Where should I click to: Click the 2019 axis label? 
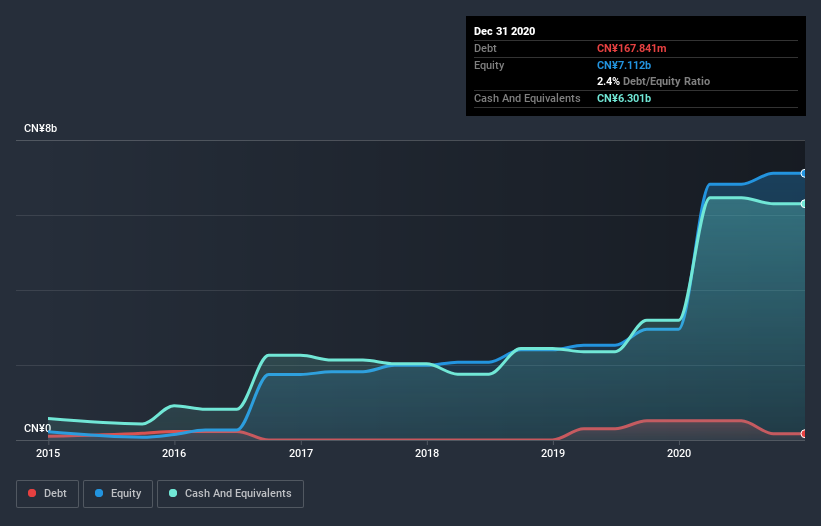point(553,453)
